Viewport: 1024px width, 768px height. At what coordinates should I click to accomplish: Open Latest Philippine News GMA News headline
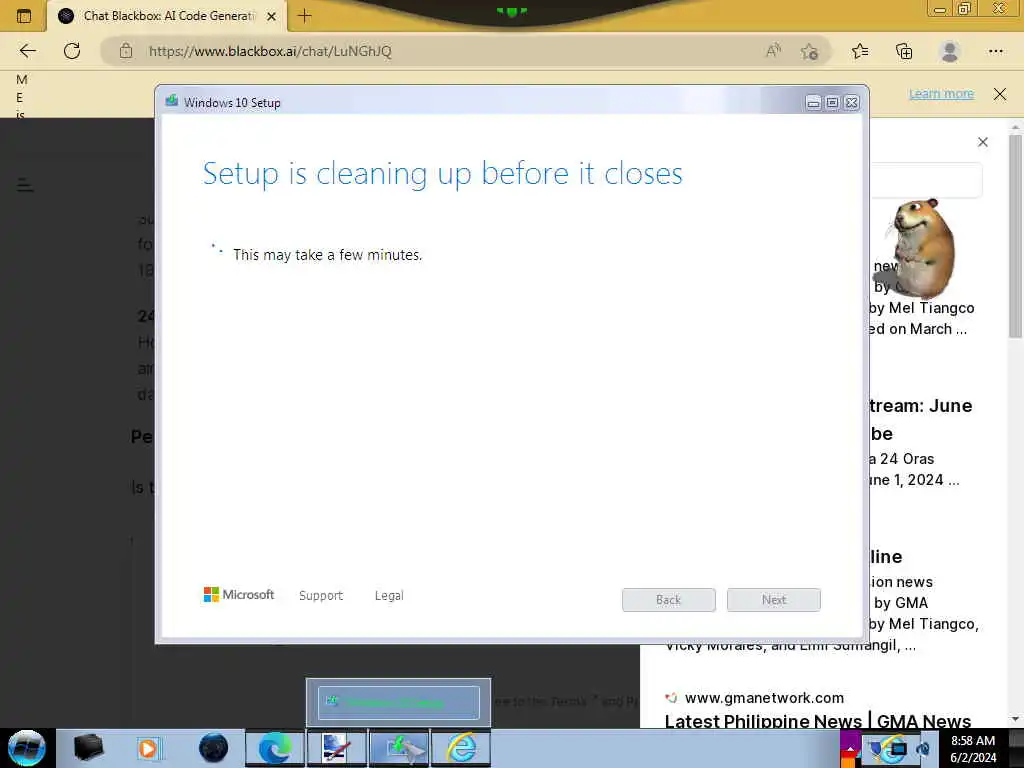[x=818, y=720]
